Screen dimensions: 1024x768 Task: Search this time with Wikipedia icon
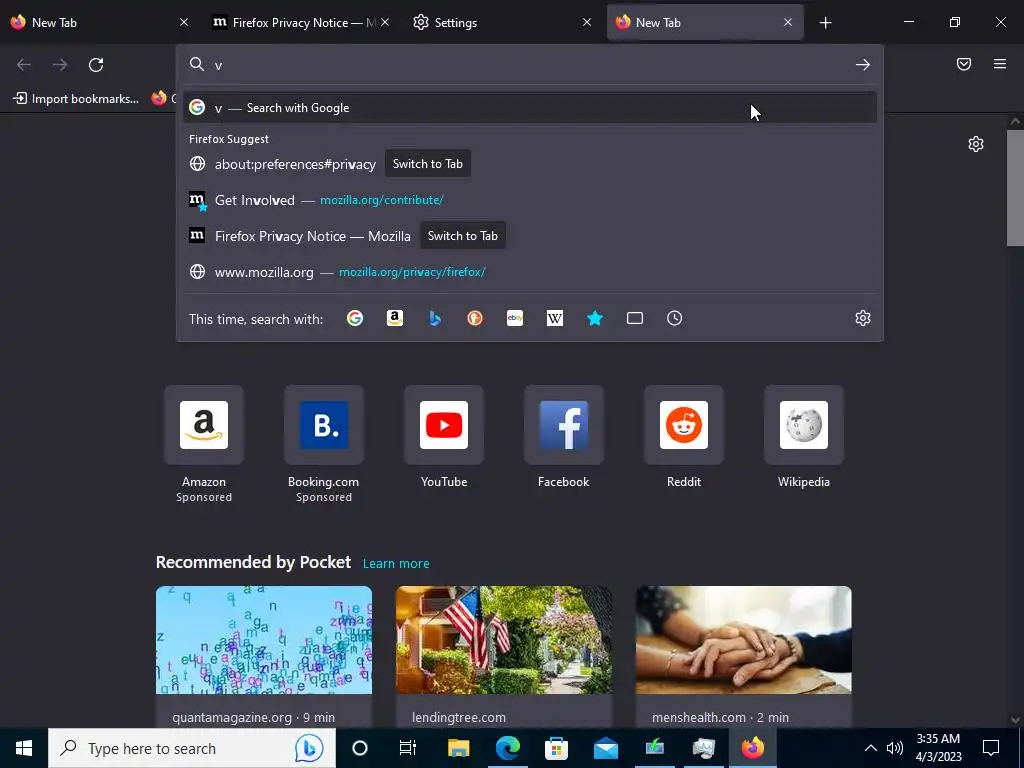(554, 319)
